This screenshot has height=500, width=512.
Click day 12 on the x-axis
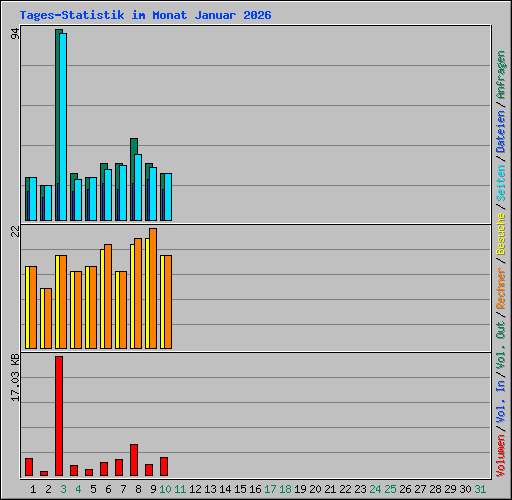click(x=195, y=489)
